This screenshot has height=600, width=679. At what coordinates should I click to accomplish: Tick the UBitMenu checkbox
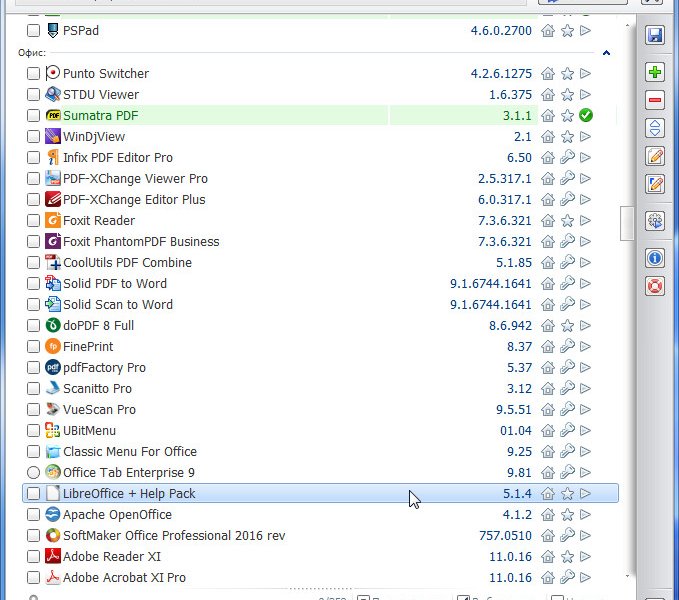33,431
